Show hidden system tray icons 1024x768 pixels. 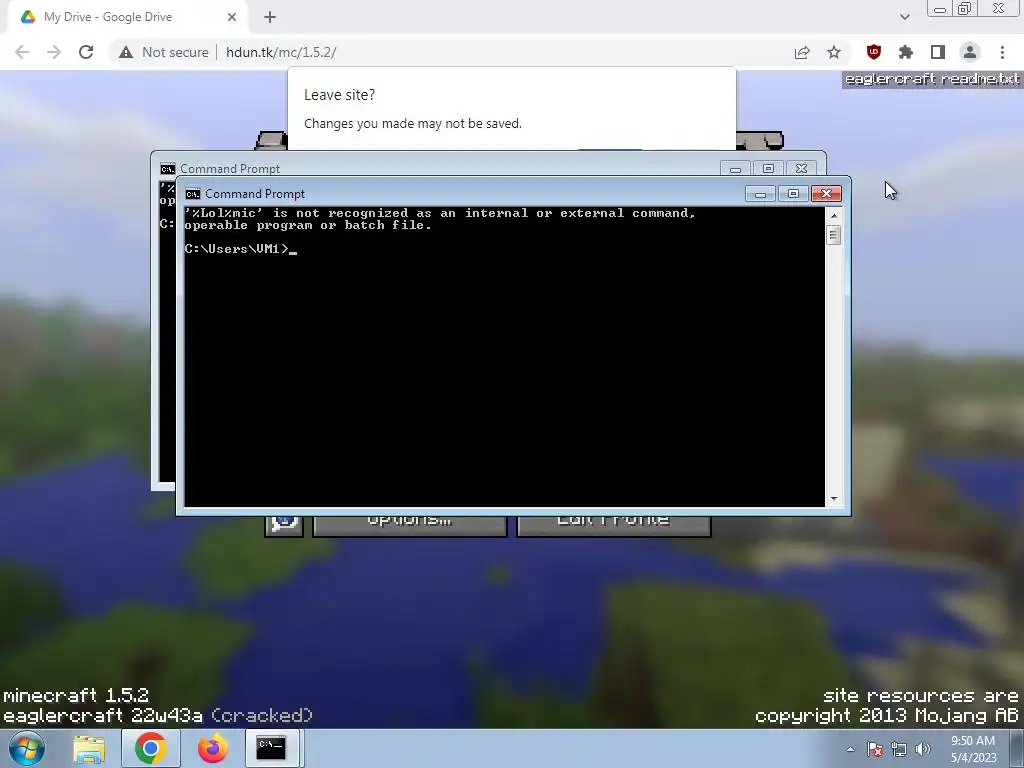[x=850, y=749]
